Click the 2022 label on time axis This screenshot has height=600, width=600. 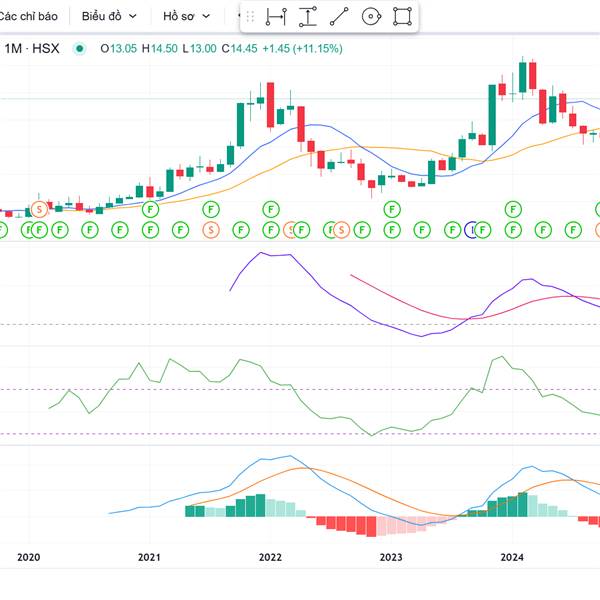270,557
